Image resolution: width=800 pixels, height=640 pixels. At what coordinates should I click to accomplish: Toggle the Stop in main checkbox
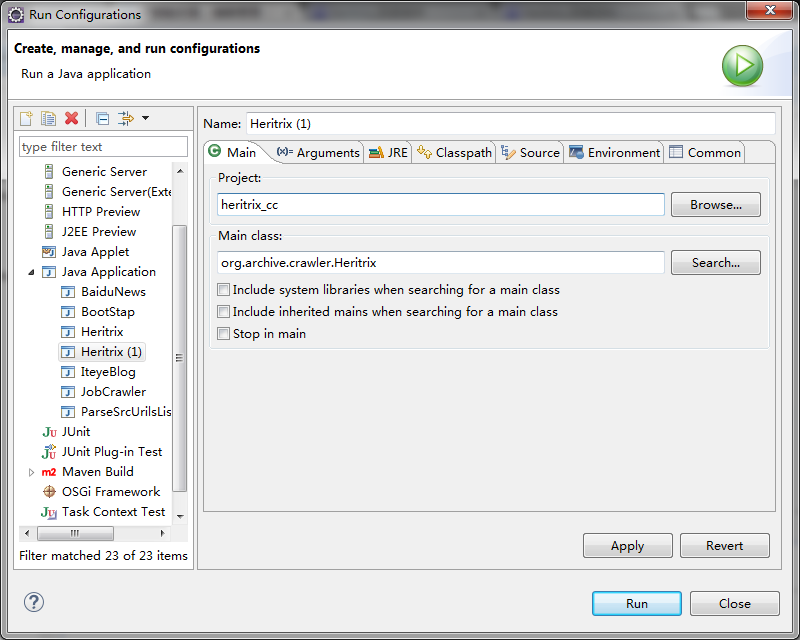224,334
